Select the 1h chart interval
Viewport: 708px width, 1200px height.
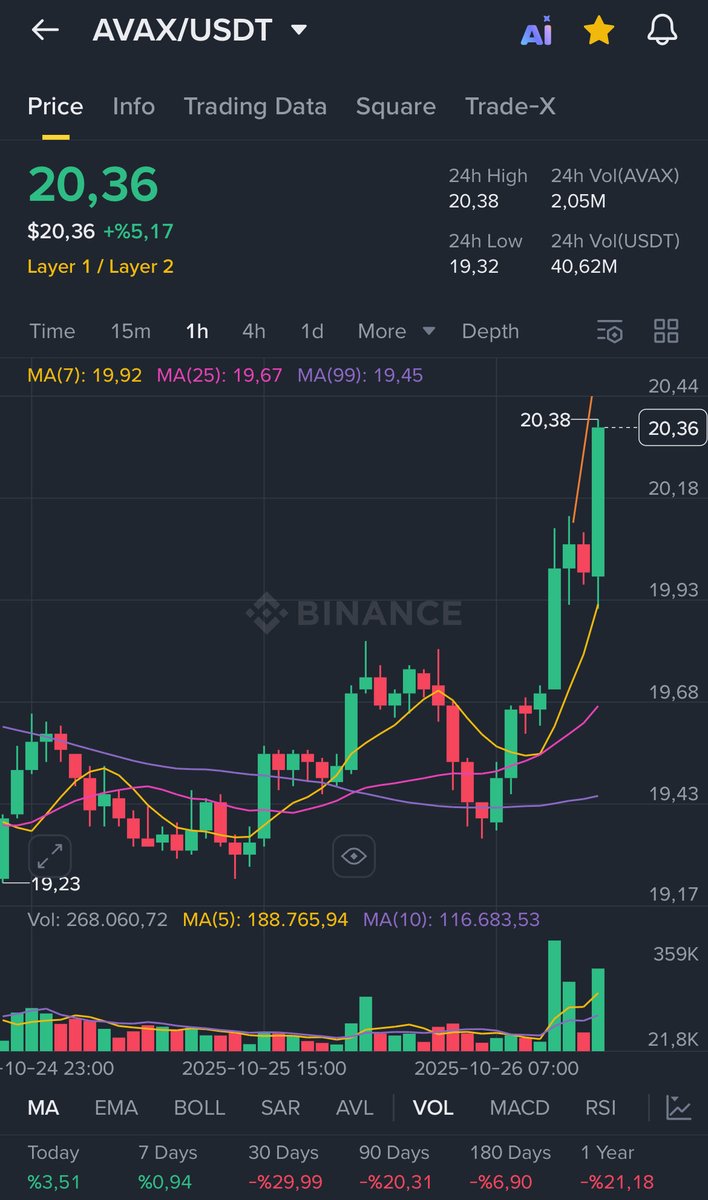click(197, 331)
